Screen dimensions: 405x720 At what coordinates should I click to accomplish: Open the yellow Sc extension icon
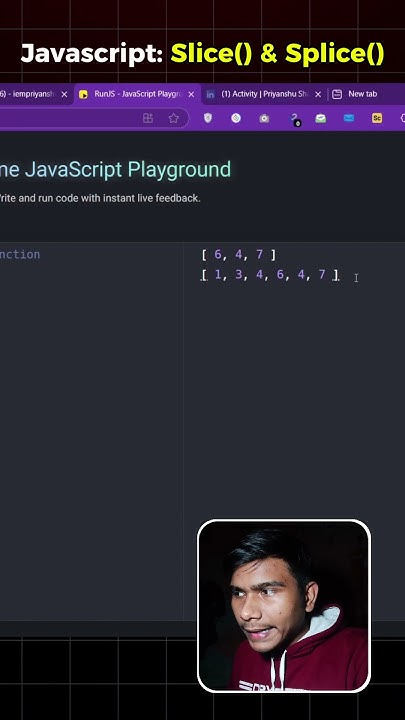(x=377, y=118)
